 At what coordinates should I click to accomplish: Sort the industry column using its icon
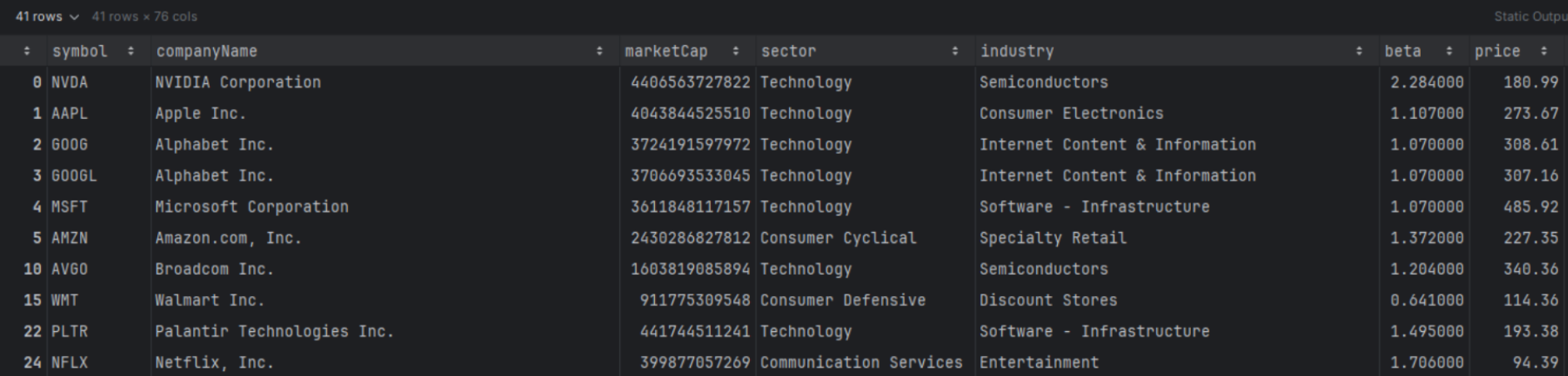(x=1359, y=52)
